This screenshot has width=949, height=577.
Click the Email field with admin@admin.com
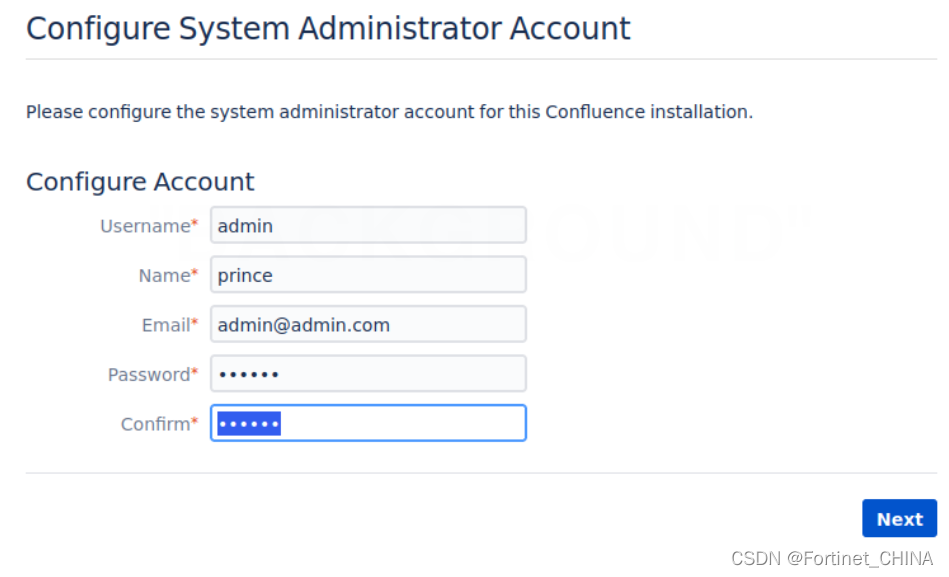367,325
